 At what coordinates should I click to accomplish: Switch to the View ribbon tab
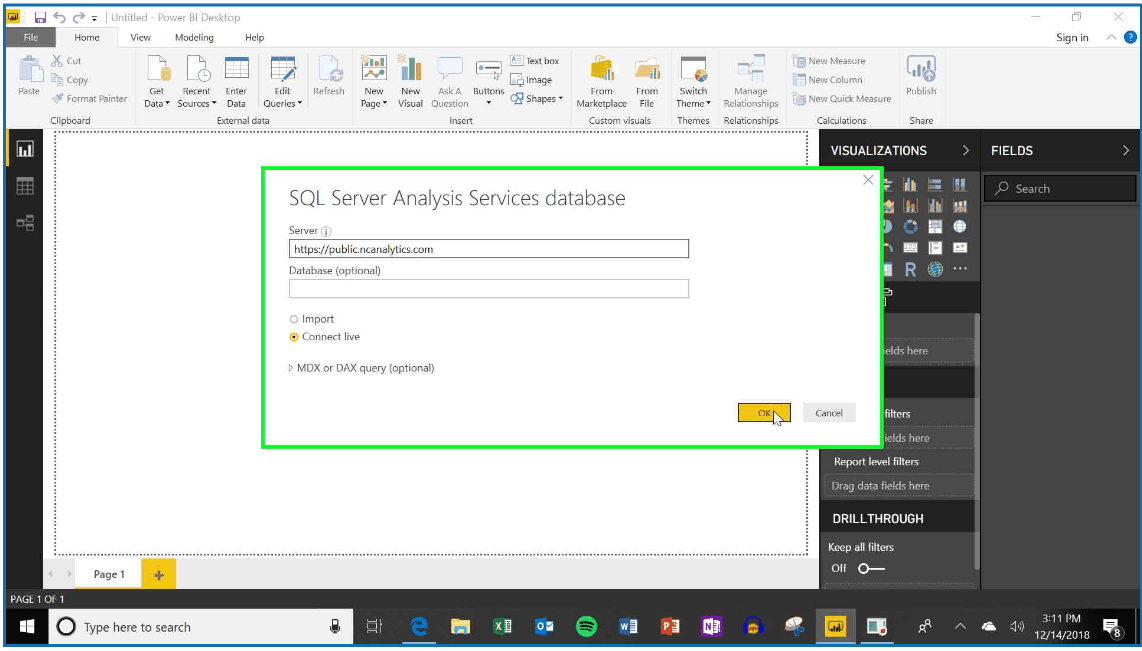pyautogui.click(x=140, y=37)
